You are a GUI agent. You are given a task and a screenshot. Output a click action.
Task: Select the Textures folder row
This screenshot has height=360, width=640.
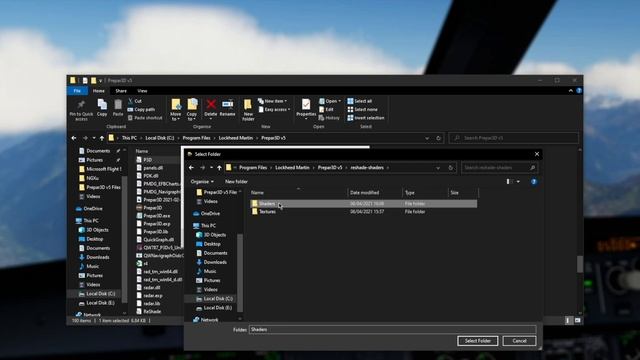(x=363, y=211)
